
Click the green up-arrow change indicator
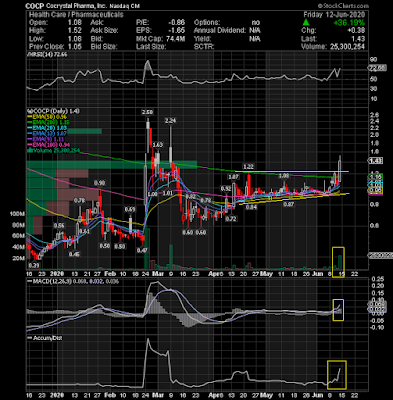pos(306,23)
